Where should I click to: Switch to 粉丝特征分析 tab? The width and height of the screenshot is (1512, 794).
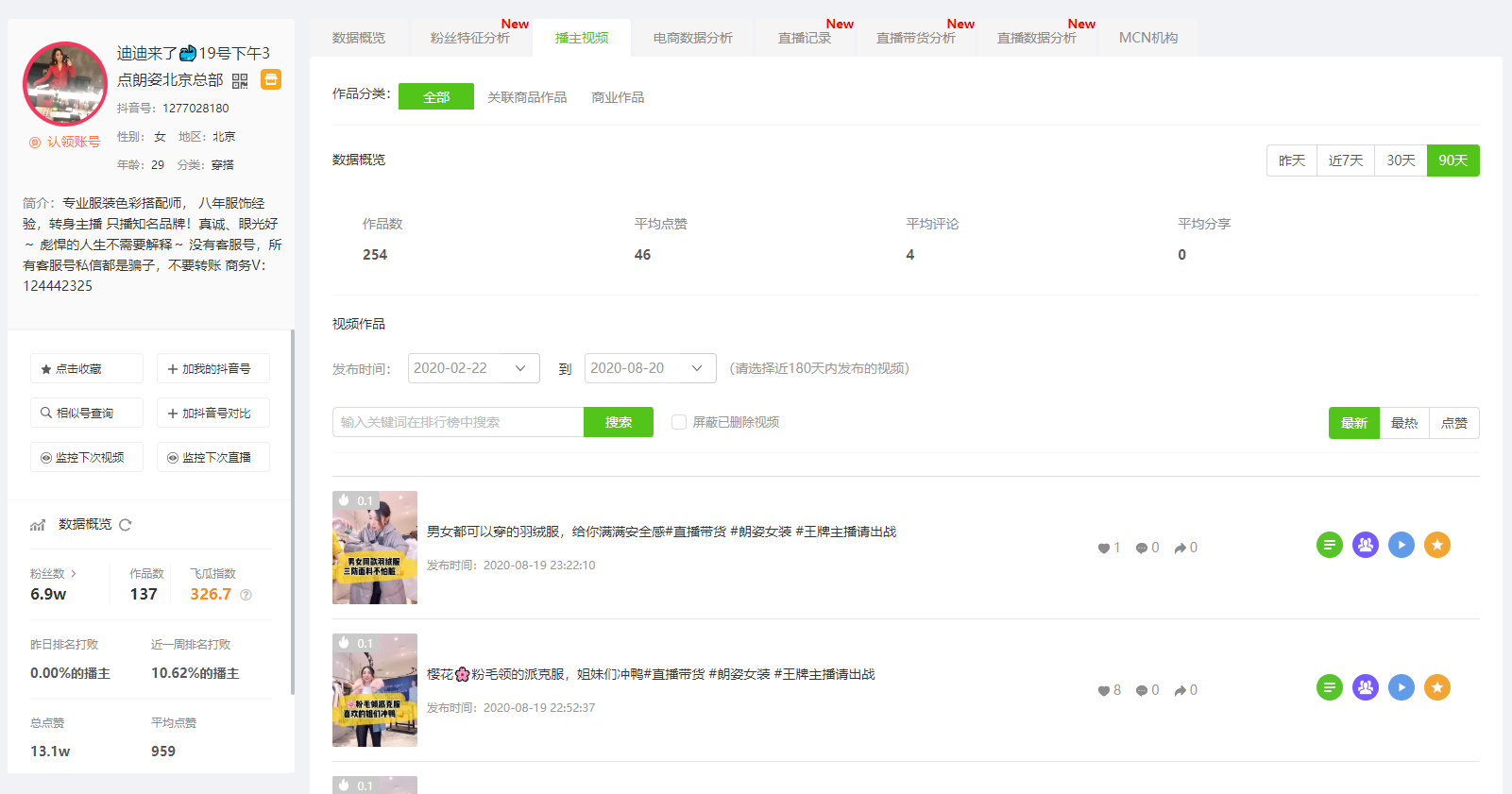point(470,38)
